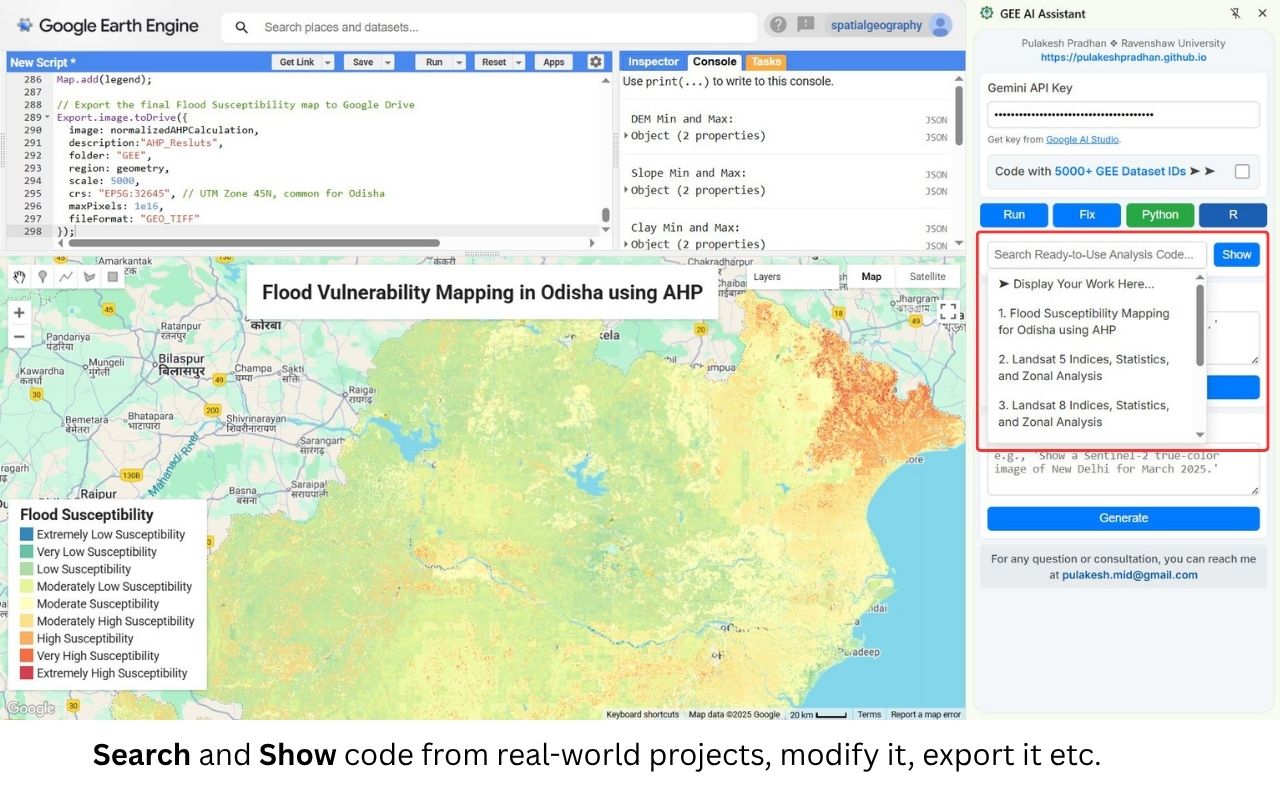Click the help question mark icon
Image resolution: width=1280 pixels, height=800 pixels.
777,25
